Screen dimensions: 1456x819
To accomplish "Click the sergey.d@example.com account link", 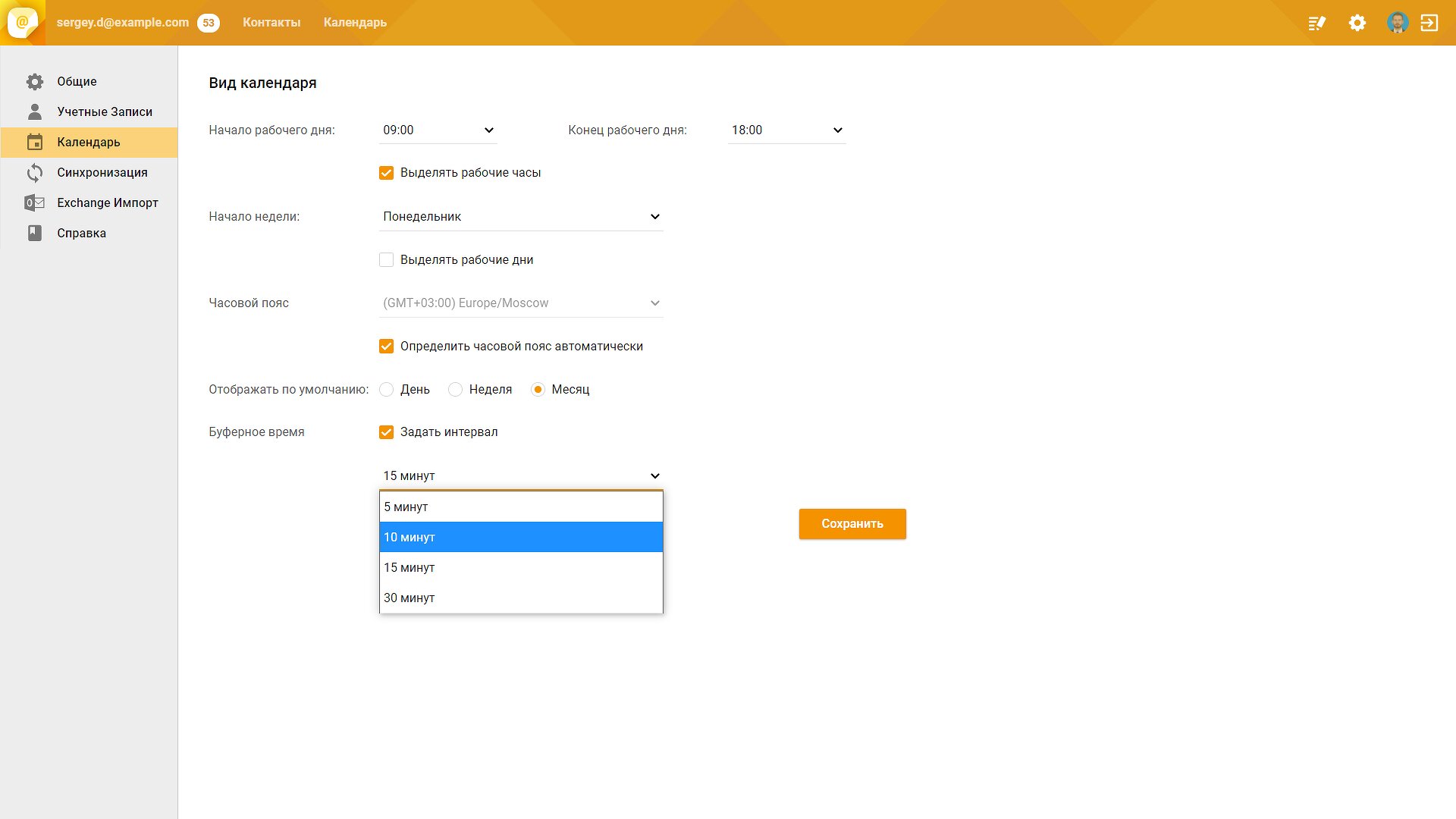I will point(123,23).
